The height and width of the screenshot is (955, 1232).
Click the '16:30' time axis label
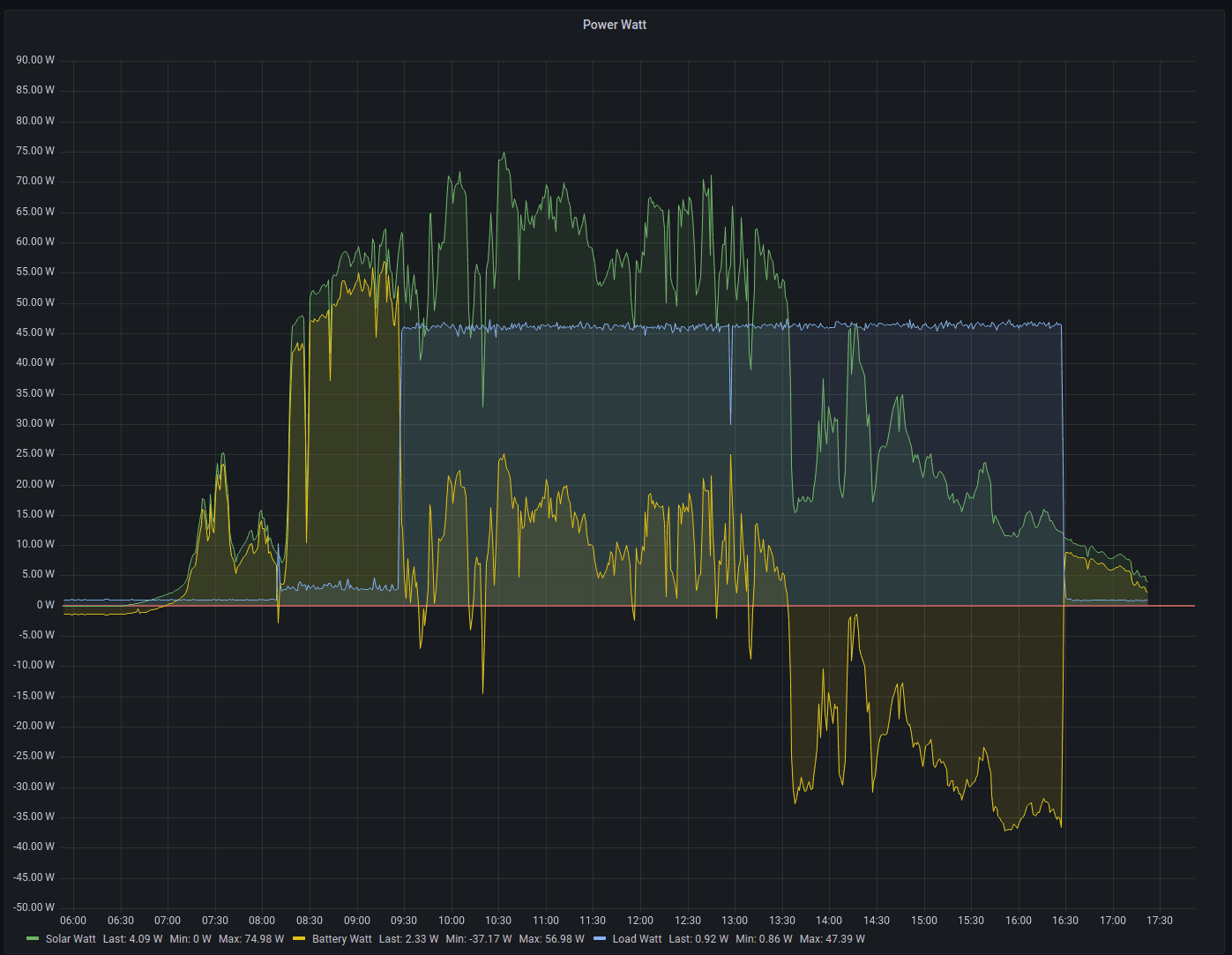1065,921
